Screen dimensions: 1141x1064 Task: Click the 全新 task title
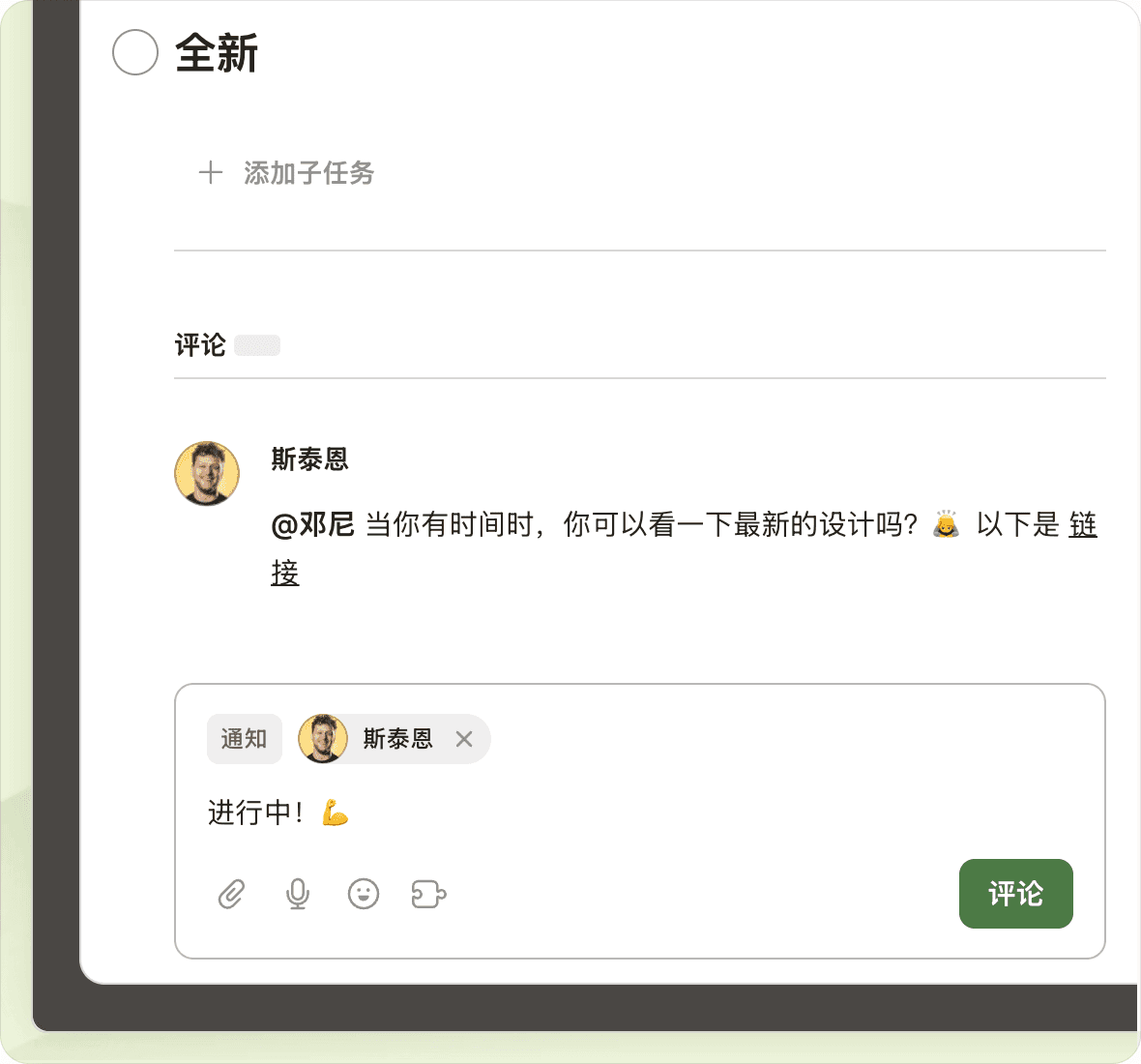click(x=217, y=53)
